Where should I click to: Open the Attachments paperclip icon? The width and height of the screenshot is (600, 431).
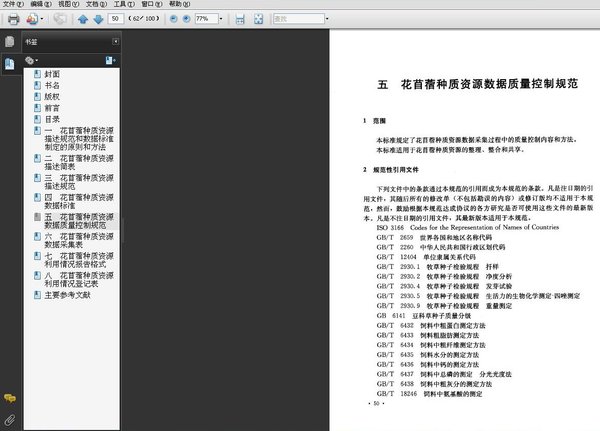pos(10,420)
